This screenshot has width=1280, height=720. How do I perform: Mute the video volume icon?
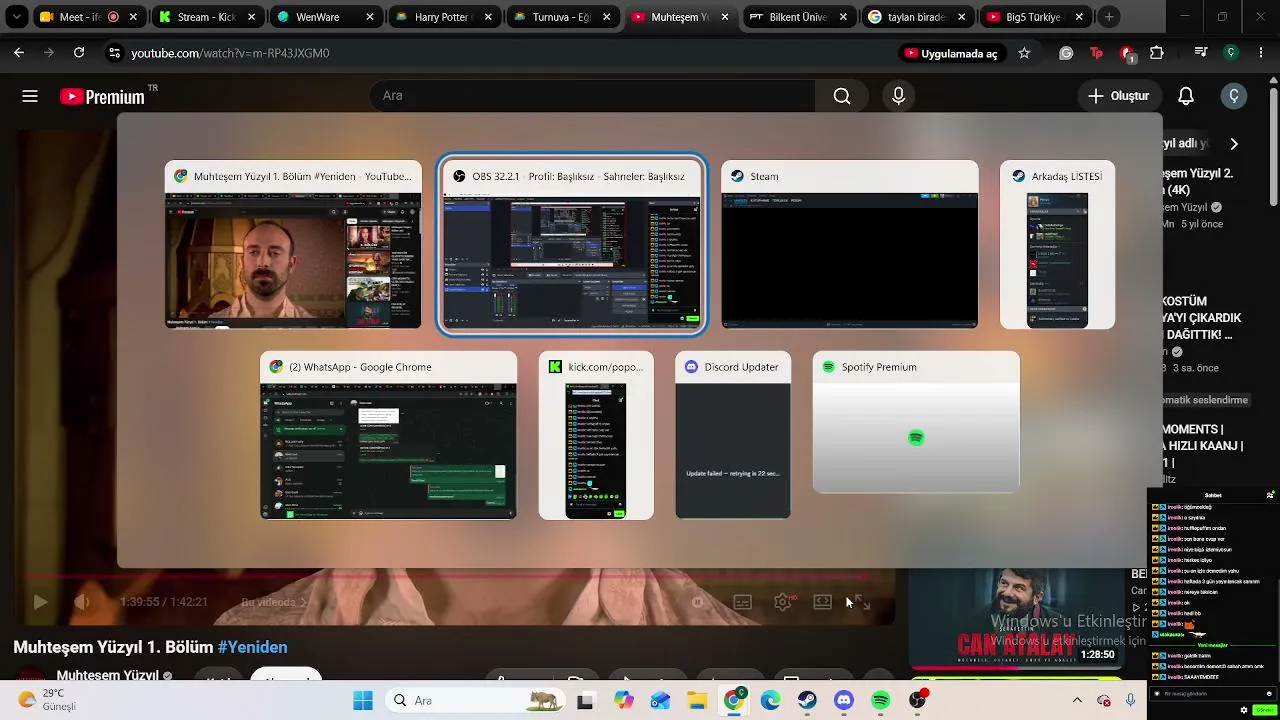click(82, 602)
